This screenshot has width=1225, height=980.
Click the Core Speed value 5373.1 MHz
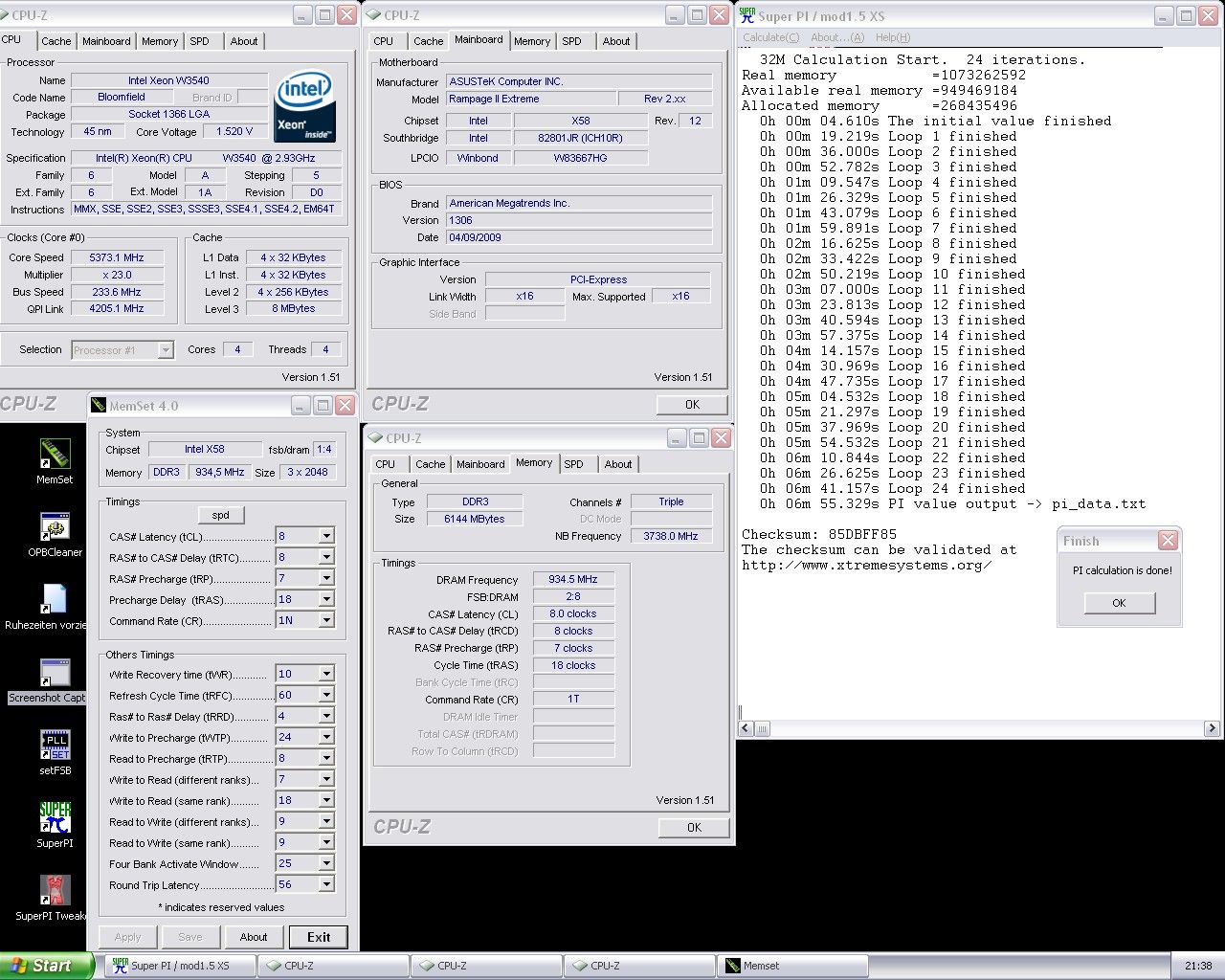pyautogui.click(x=117, y=257)
